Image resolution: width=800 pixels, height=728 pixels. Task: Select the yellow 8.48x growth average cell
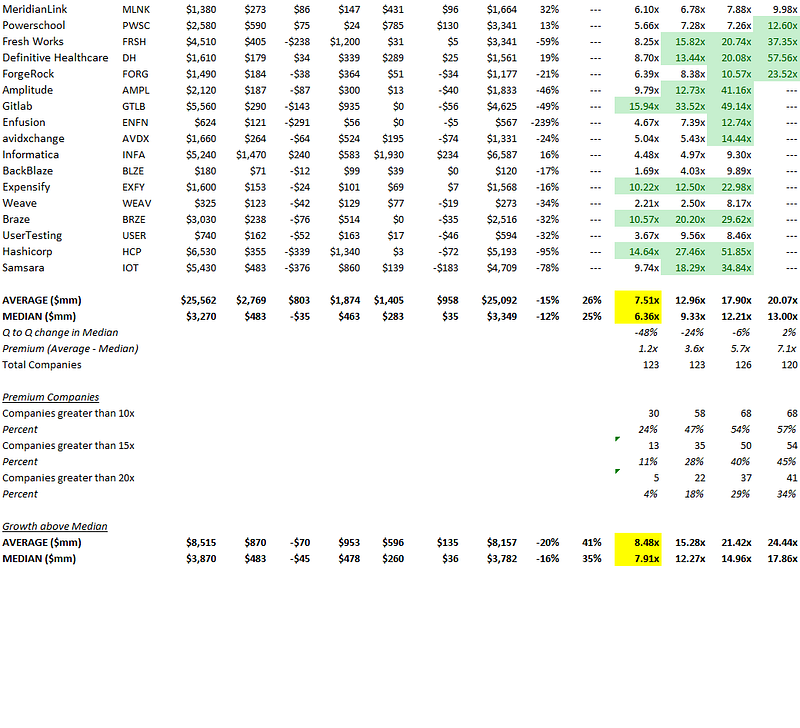click(638, 542)
